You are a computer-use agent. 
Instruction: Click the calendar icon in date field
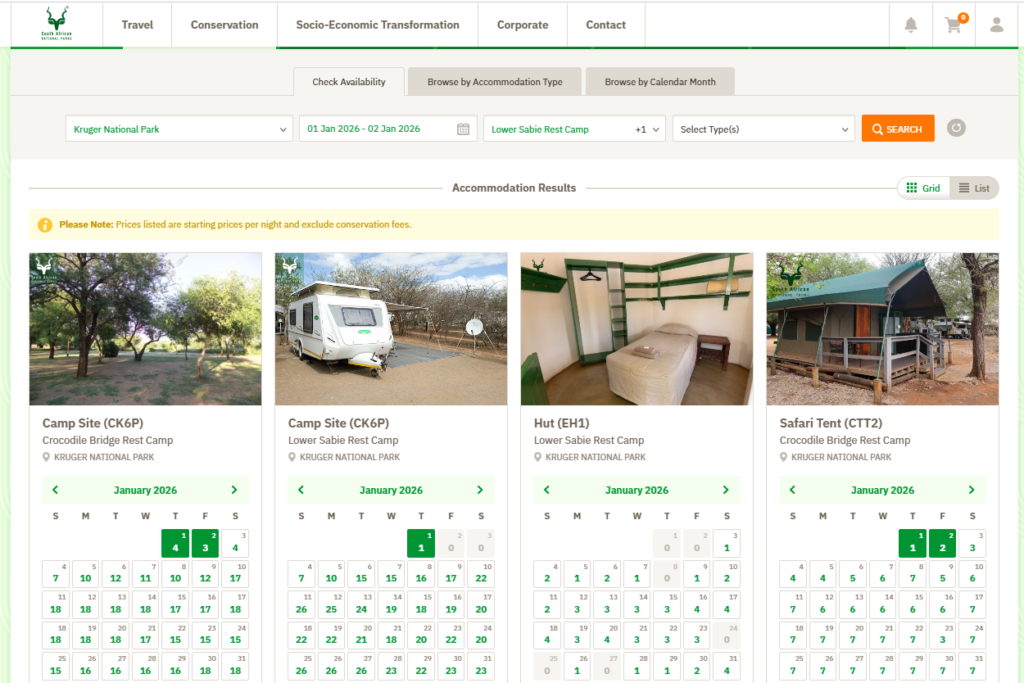463,129
